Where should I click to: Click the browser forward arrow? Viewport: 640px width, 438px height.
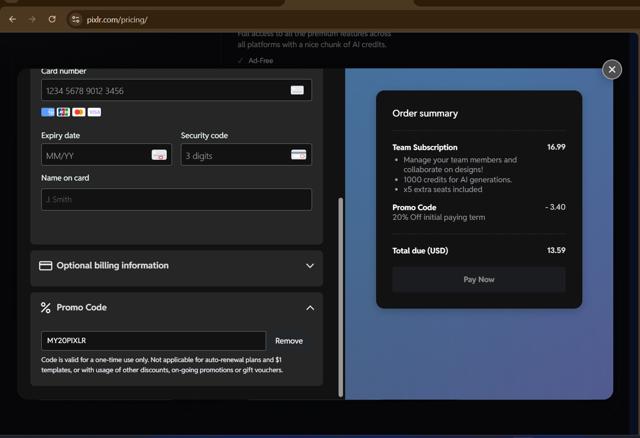tap(32, 19)
